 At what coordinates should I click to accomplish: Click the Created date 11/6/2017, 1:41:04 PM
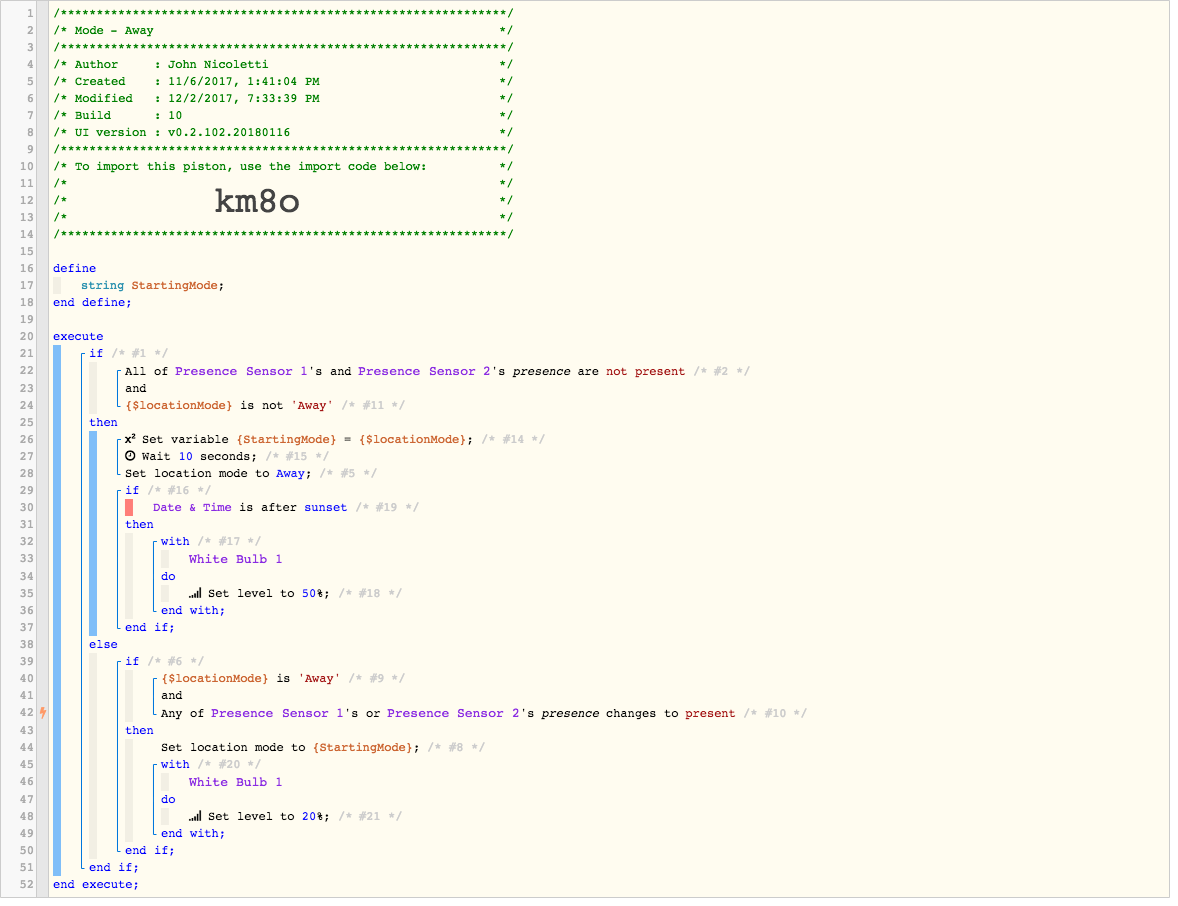click(244, 81)
